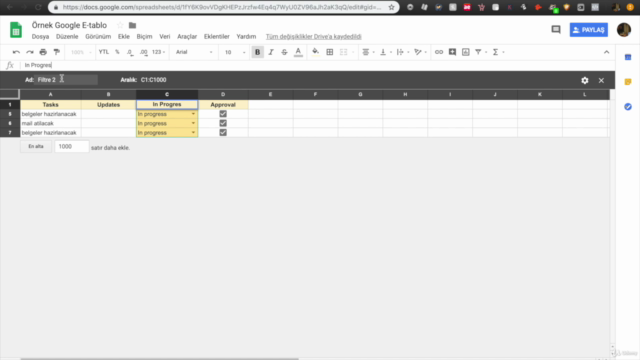Click the PAYLAŞ share button

click(589, 30)
